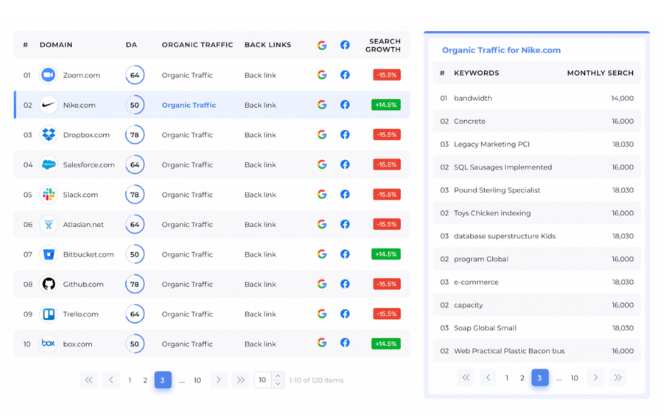
Task: Click -15.5% growth badge for Salesforce.com
Action: (387, 164)
